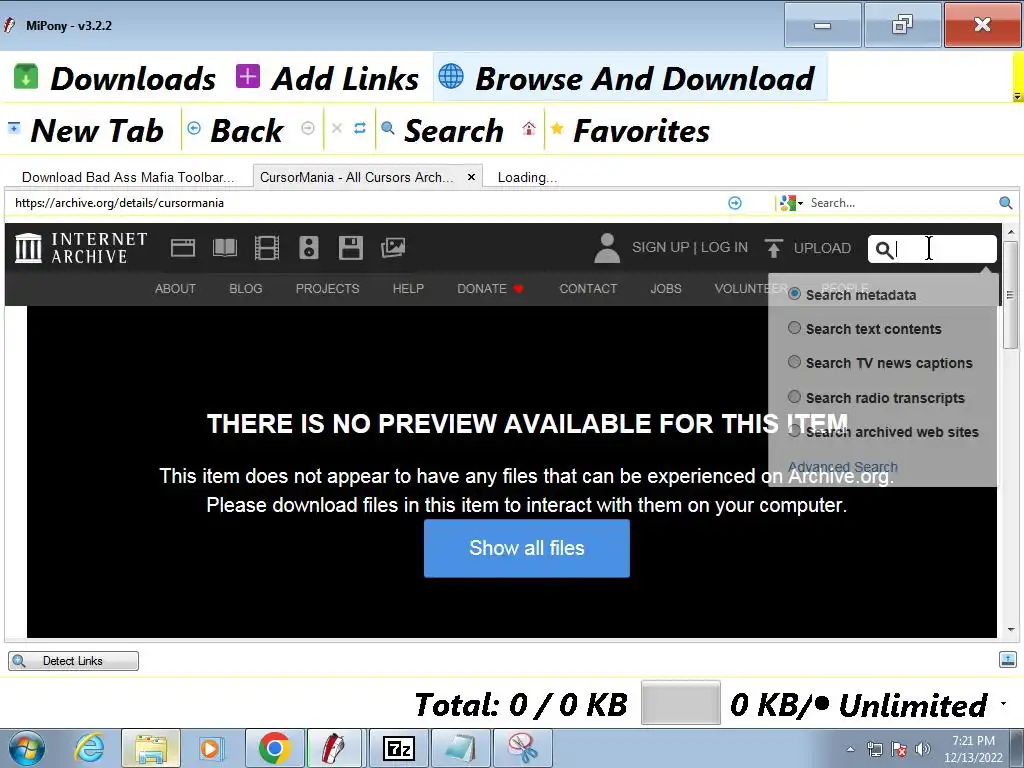Select Search metadata radio option
The height and width of the screenshot is (768, 1024).
point(794,294)
